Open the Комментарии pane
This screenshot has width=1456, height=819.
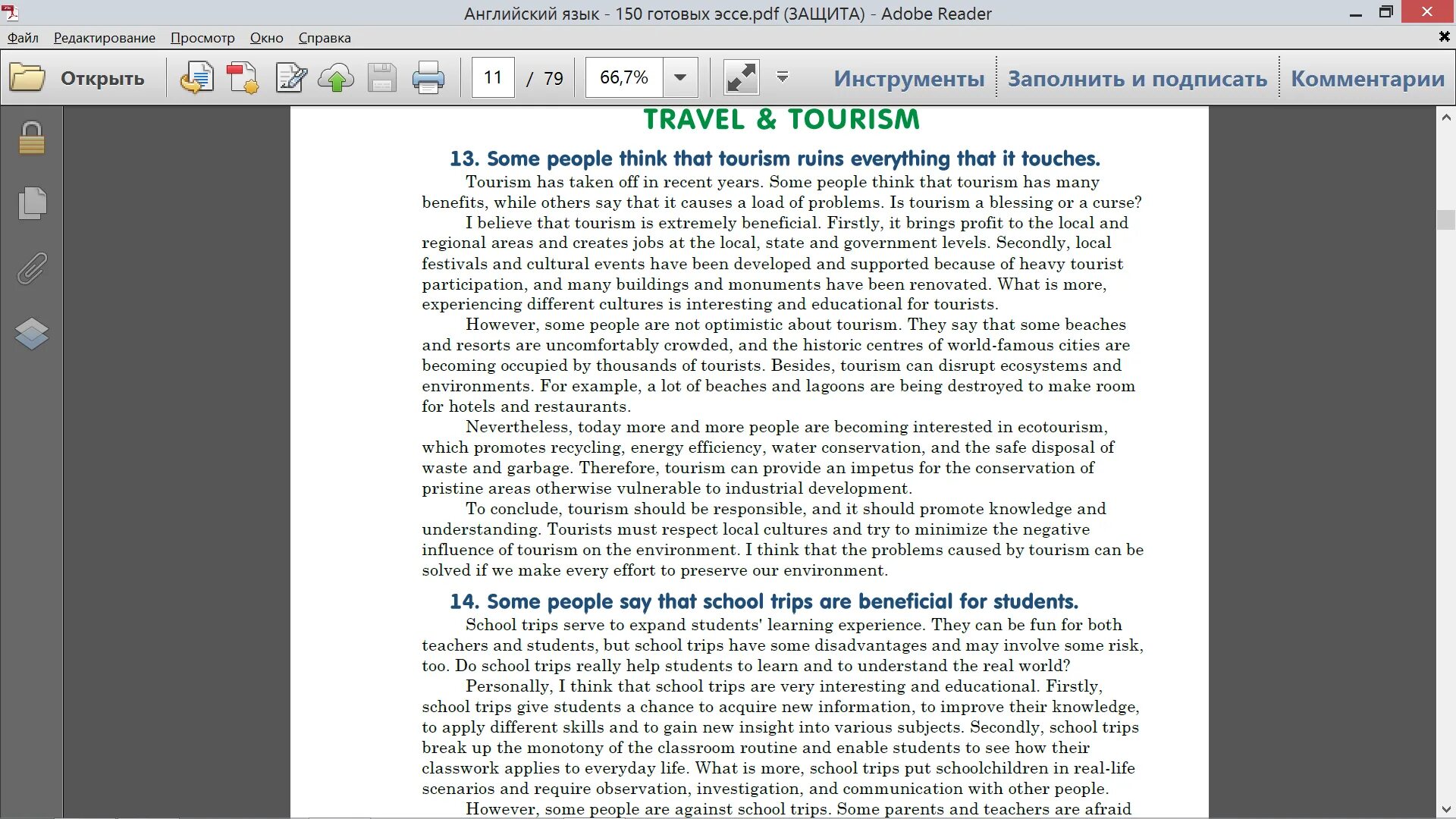click(1367, 78)
